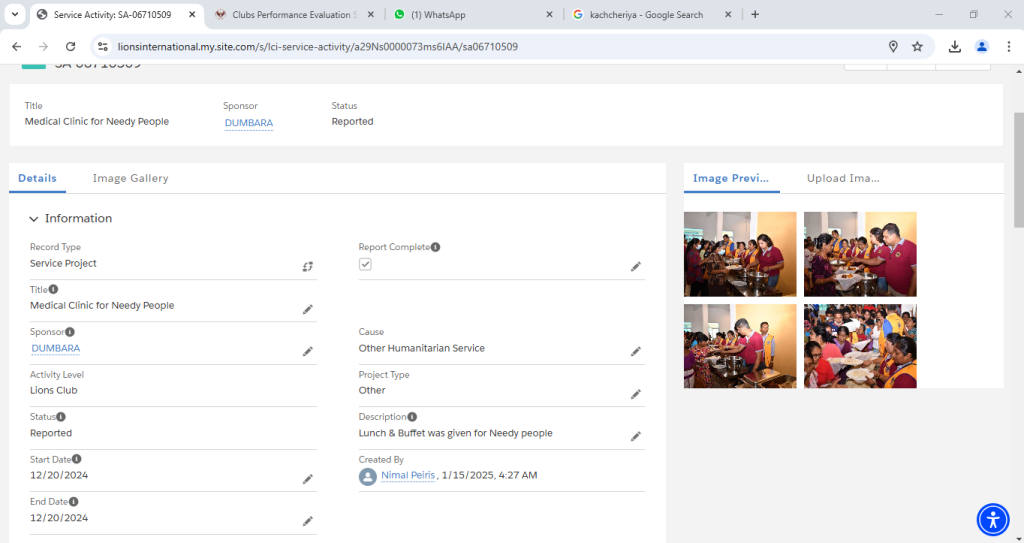Open site information icon in address bar
Image resolution: width=1024 pixels, height=543 pixels.
tap(103, 46)
